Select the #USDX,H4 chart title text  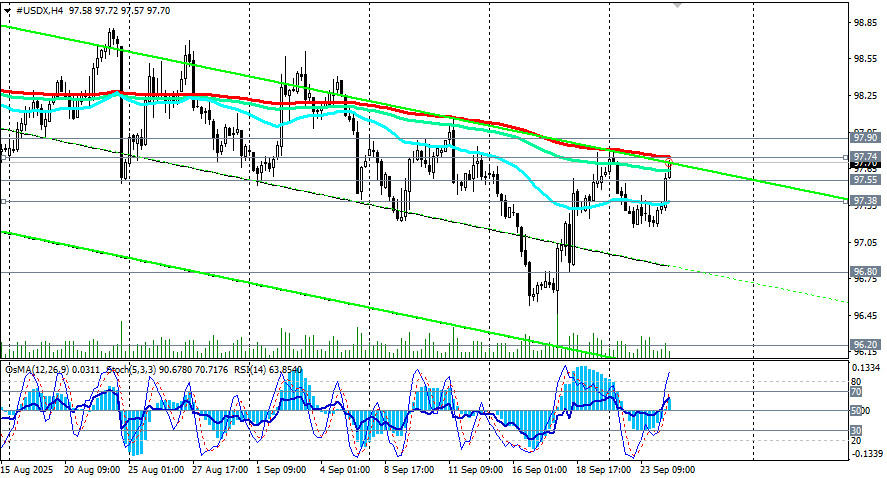42,9
